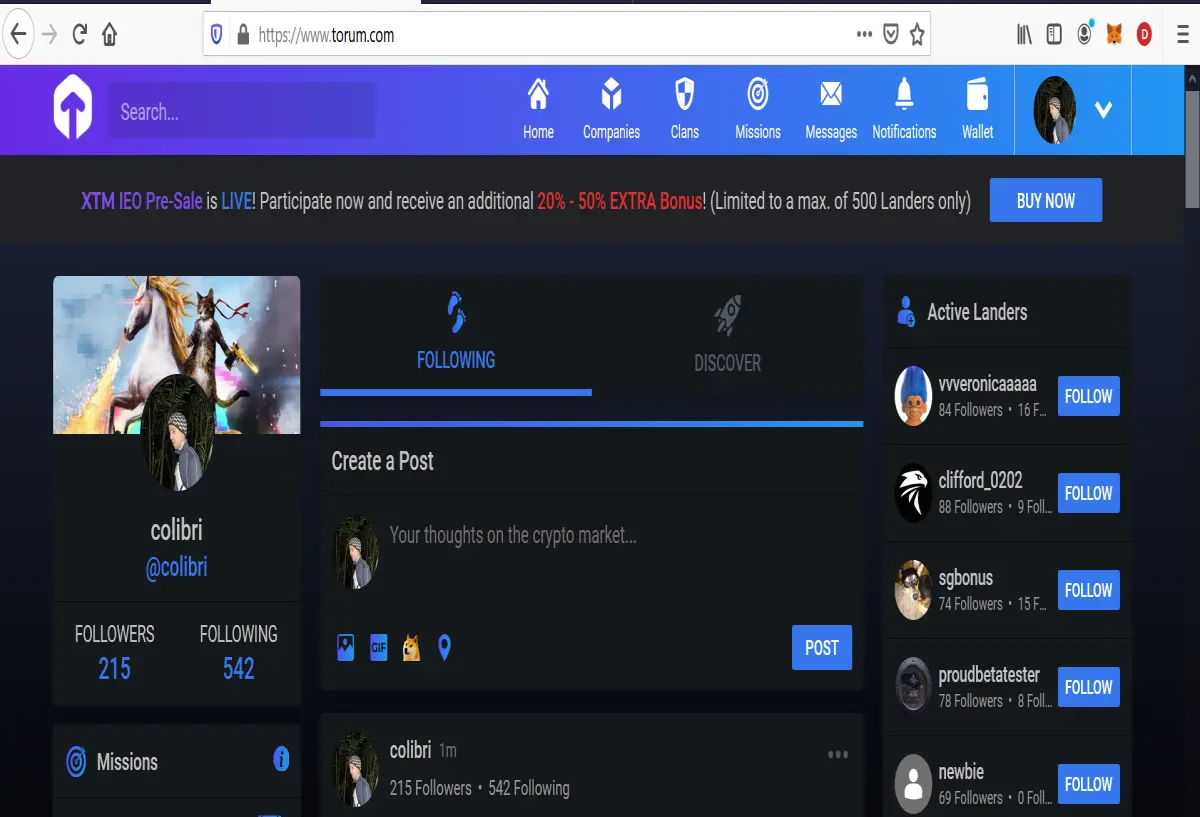Open the Missions target icon in navbar

[x=758, y=96]
